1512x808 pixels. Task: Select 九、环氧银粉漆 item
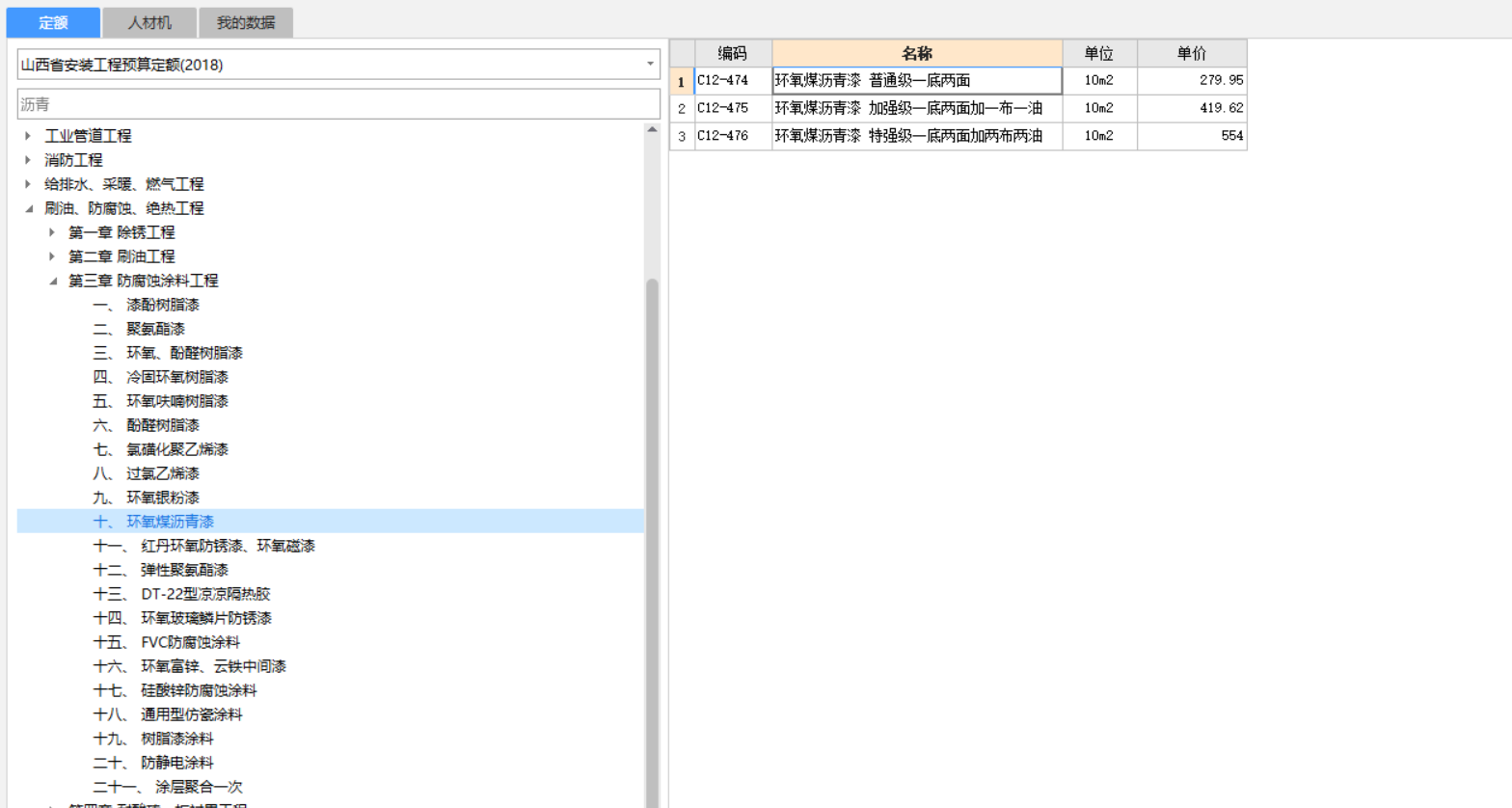pyautogui.click(x=147, y=498)
